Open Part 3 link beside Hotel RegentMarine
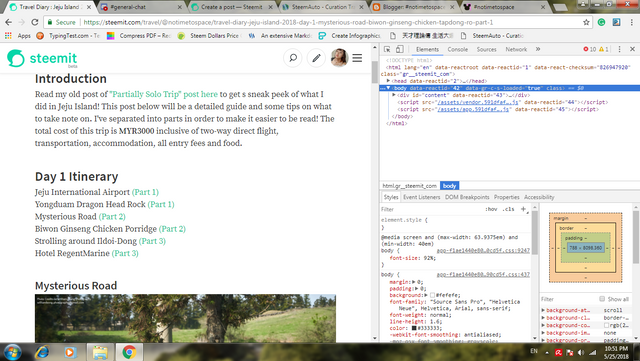Viewport: 640px width, 361px height. click(125, 253)
